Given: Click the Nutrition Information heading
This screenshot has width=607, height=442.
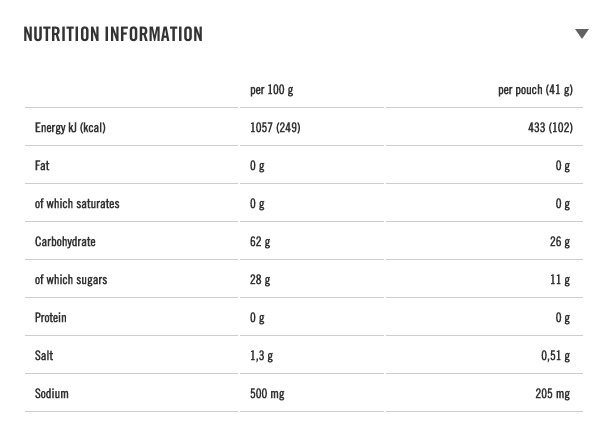Looking at the screenshot, I should click(113, 34).
